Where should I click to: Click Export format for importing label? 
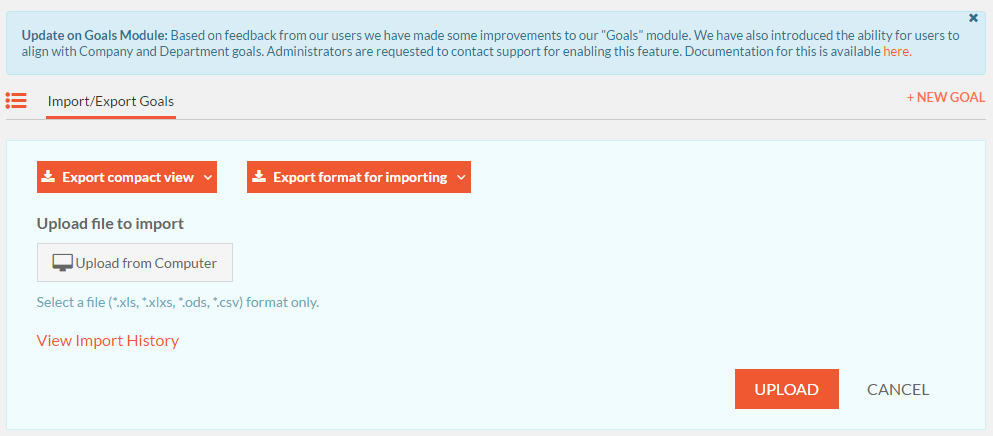coord(360,177)
